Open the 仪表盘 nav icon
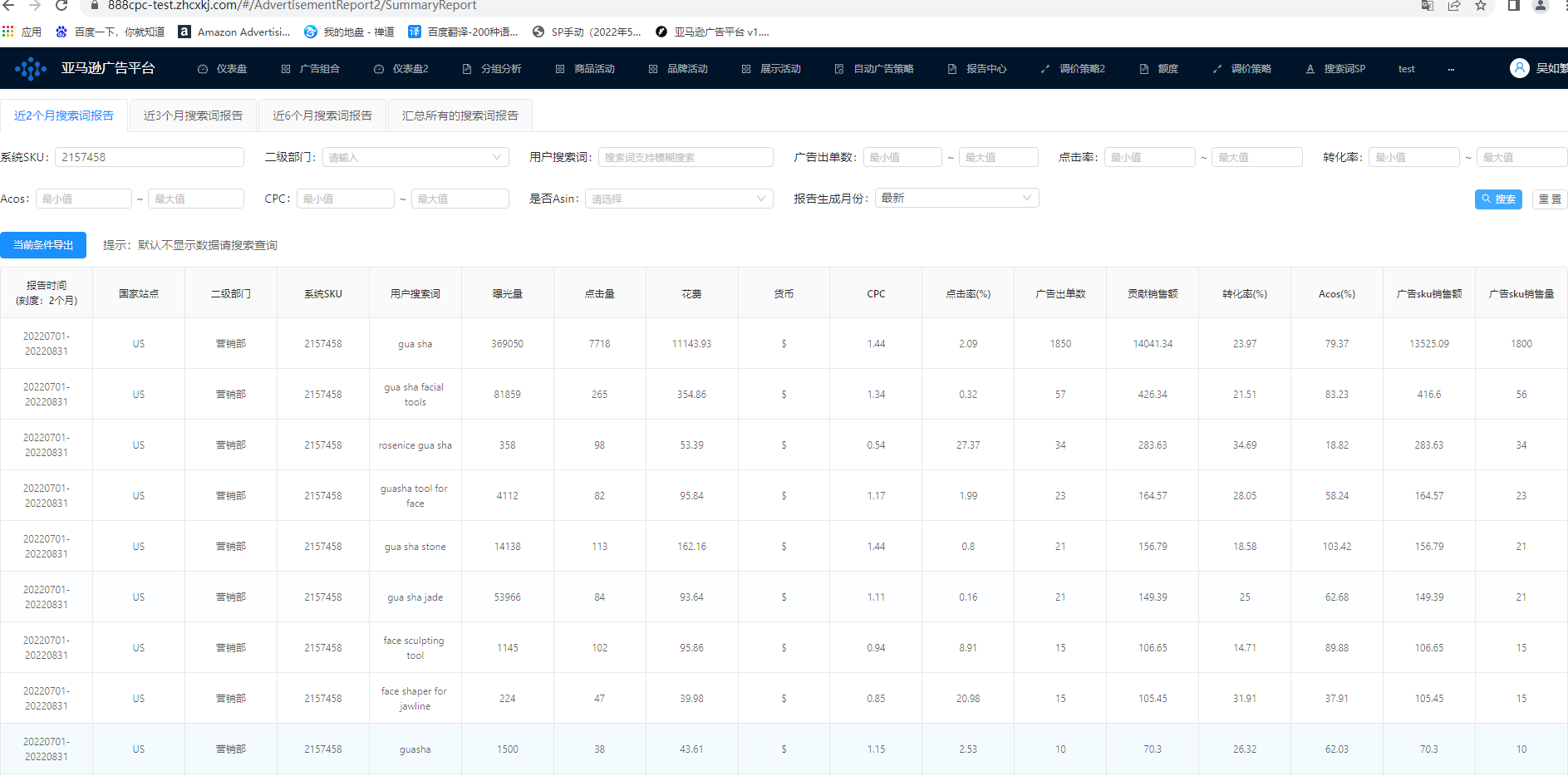The width and height of the screenshot is (1568, 776). pos(203,69)
